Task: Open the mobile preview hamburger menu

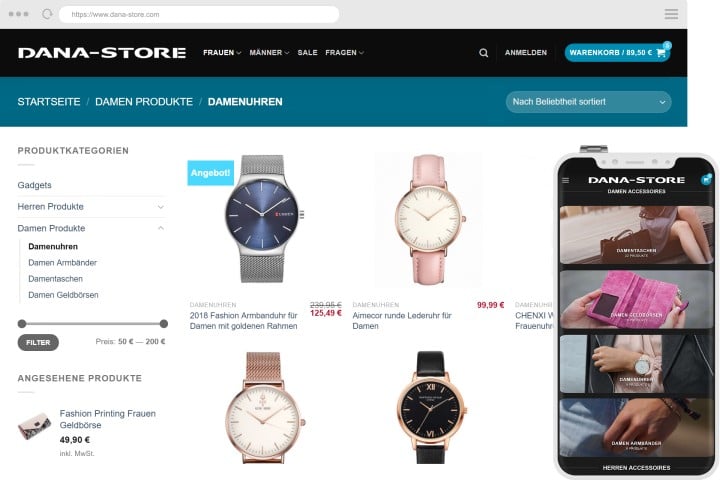Action: pyautogui.click(x=566, y=181)
